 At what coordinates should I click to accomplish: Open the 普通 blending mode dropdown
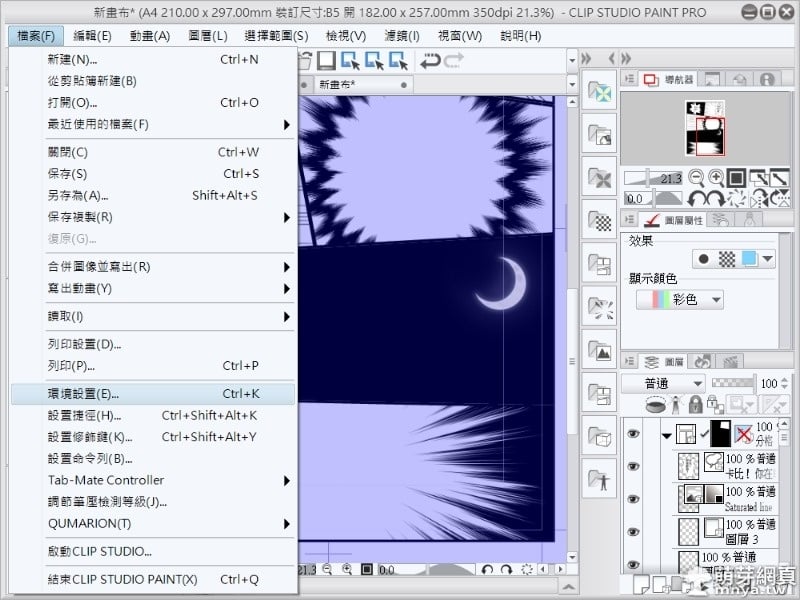click(x=663, y=383)
